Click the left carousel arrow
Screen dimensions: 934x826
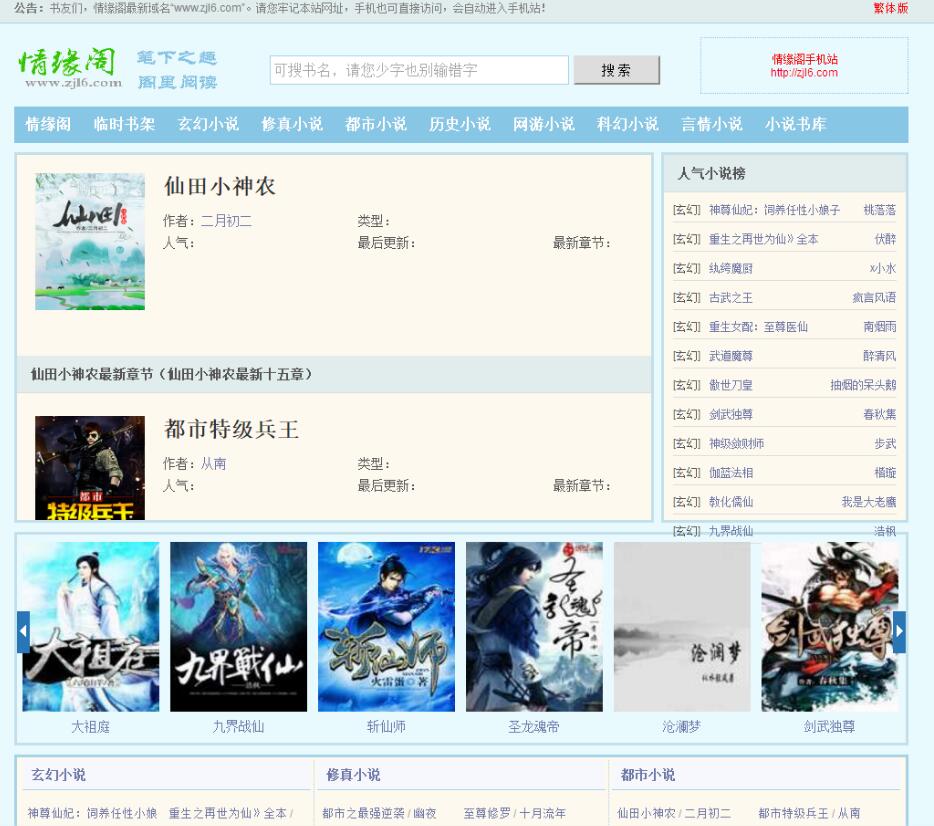coord(23,632)
